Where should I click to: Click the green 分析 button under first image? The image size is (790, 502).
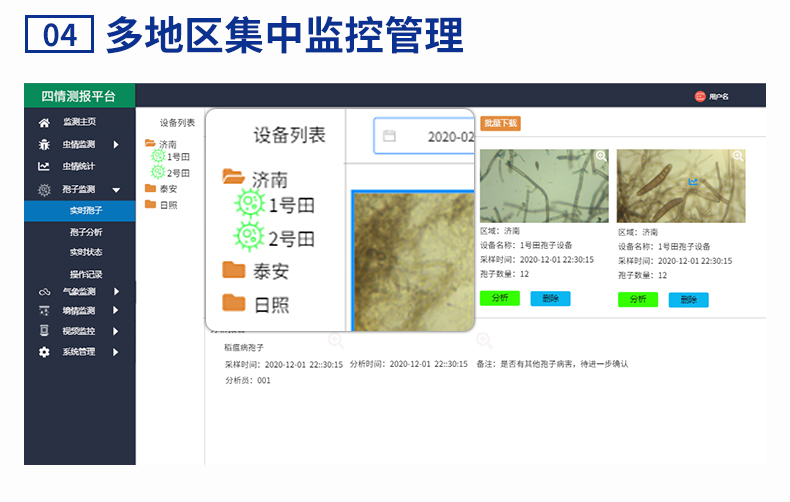tap(499, 299)
